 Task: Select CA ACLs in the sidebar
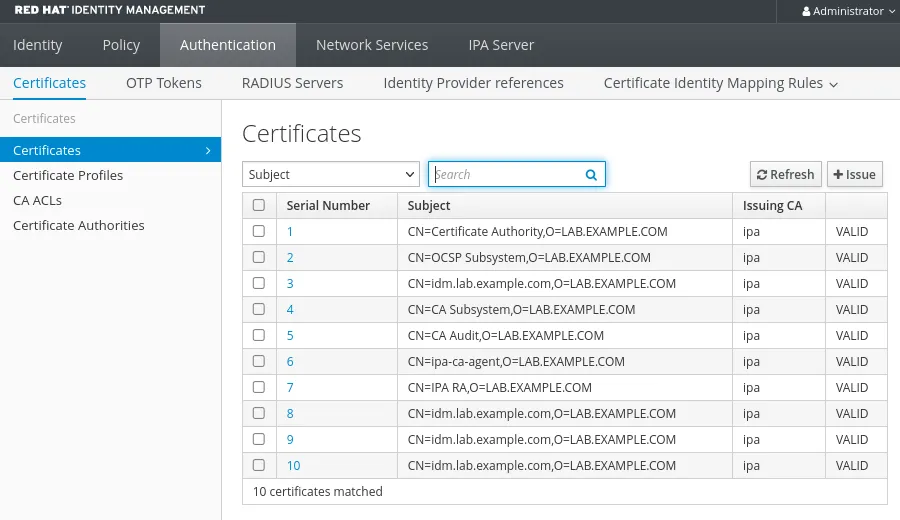pyautogui.click(x=37, y=200)
